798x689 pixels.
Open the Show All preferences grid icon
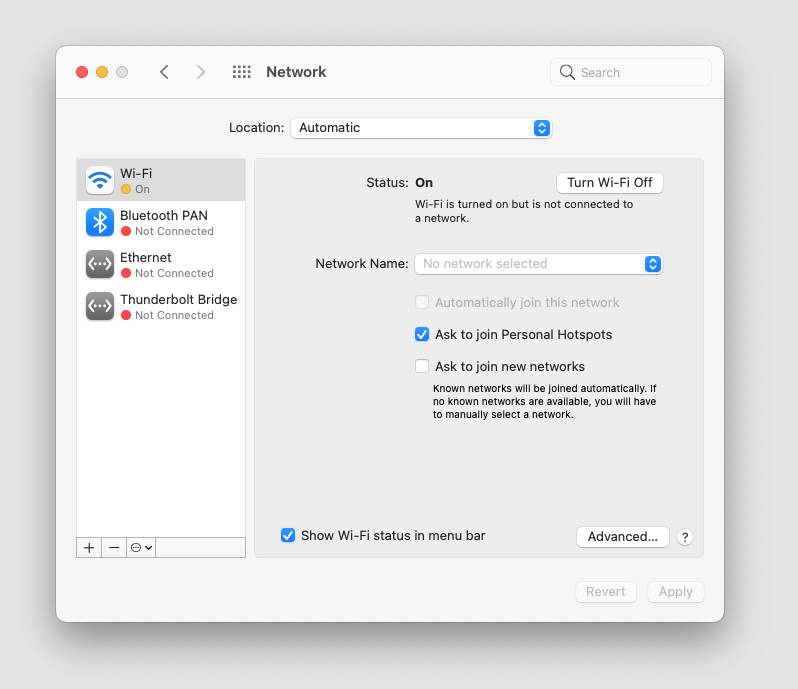click(241, 72)
